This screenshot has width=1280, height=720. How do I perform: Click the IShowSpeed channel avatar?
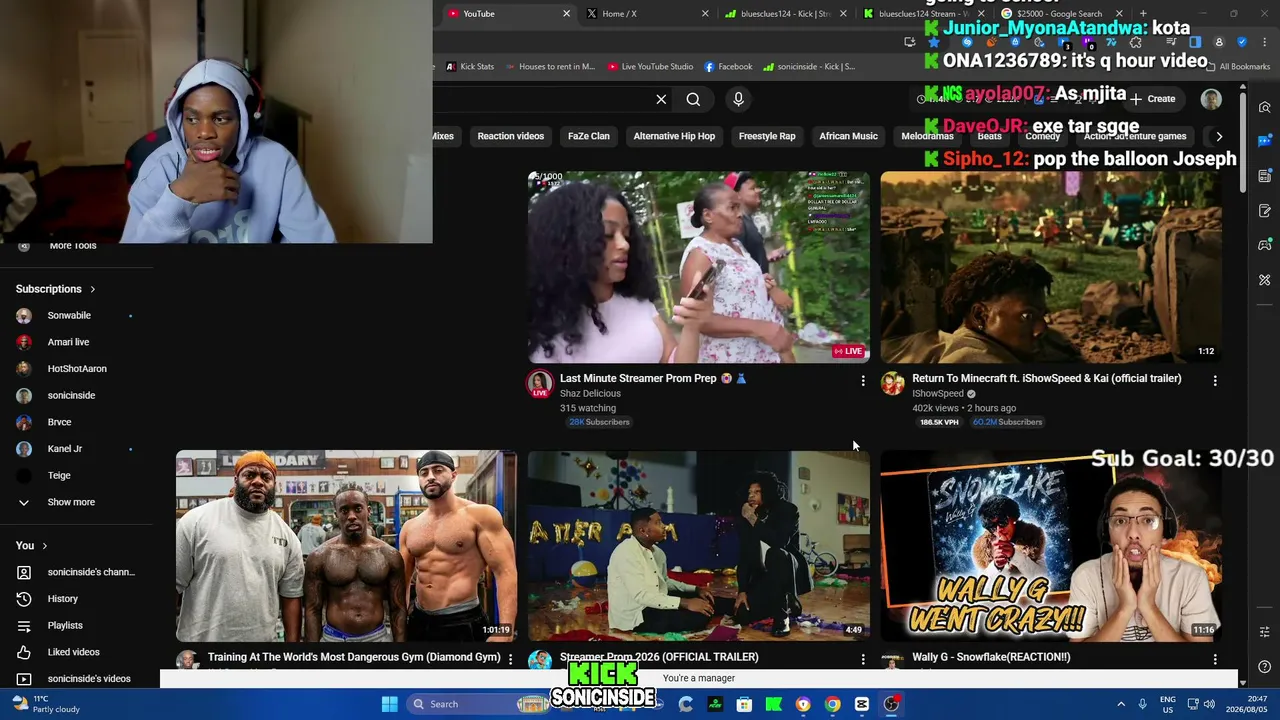tap(892, 384)
